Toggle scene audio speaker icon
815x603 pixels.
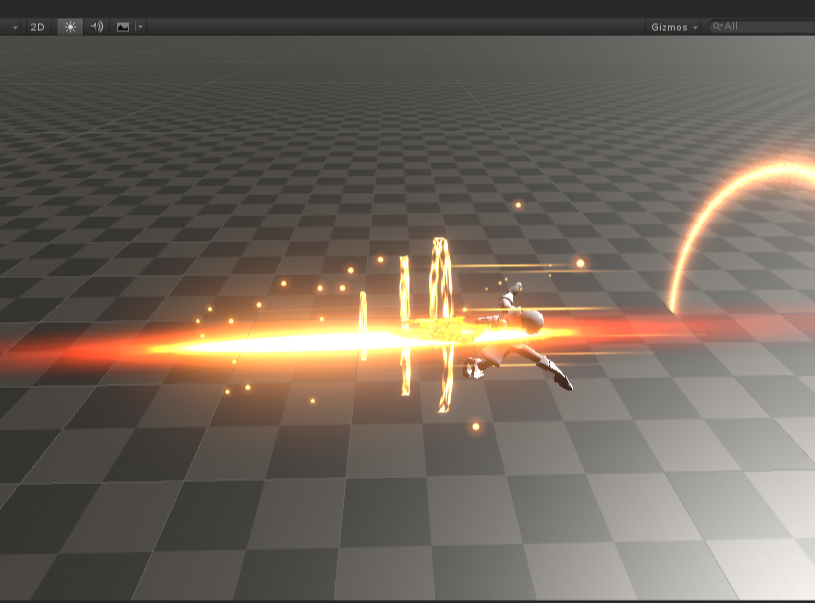[x=97, y=27]
